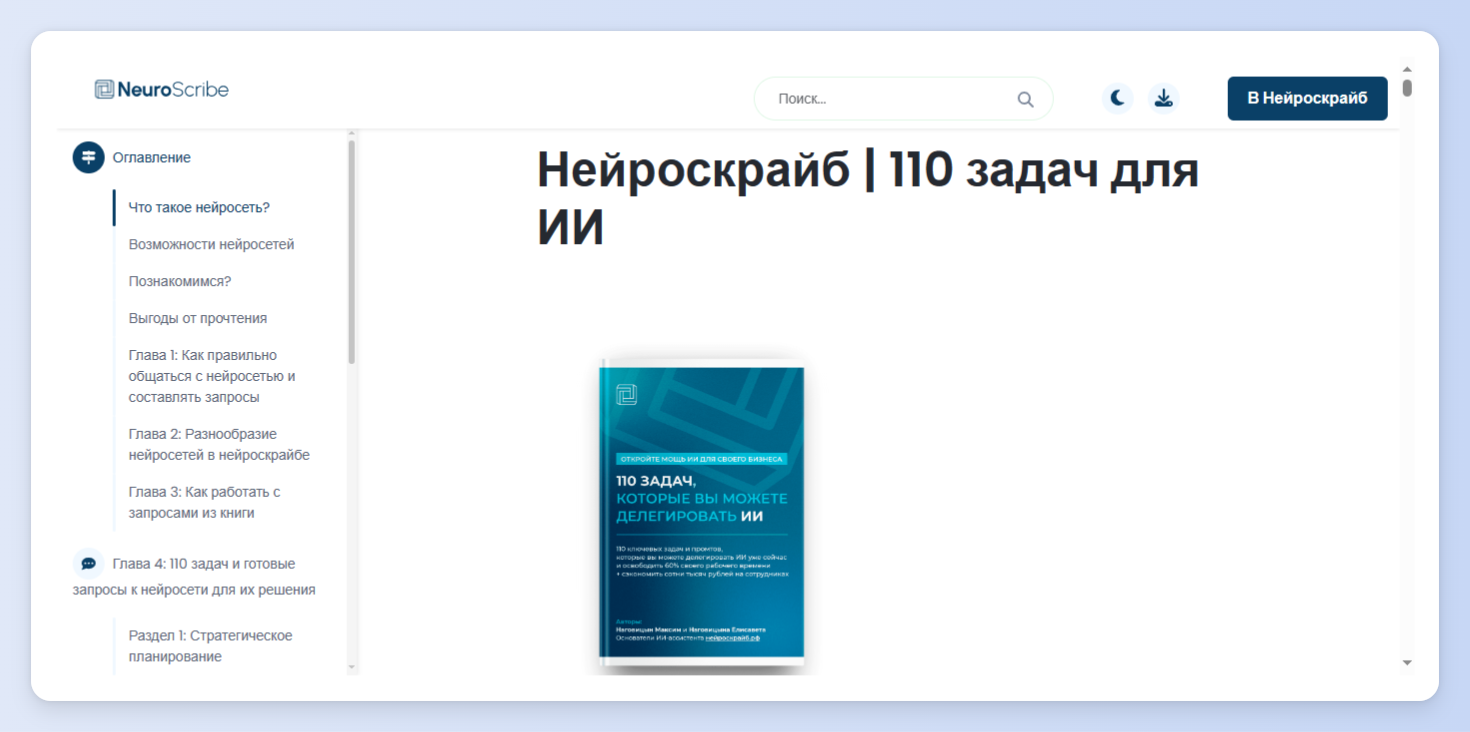1470x732 pixels.
Task: Click the heading Нейроскрайб | 110 задач для ИИ
Action: point(868,199)
